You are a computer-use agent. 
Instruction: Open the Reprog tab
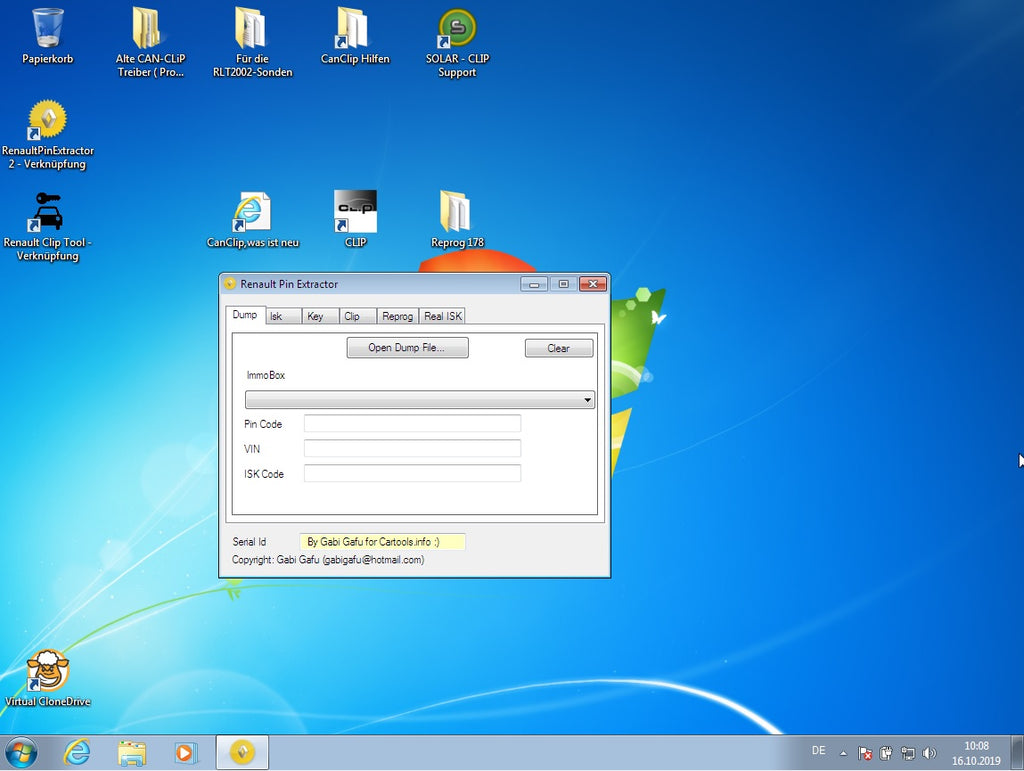(x=397, y=316)
